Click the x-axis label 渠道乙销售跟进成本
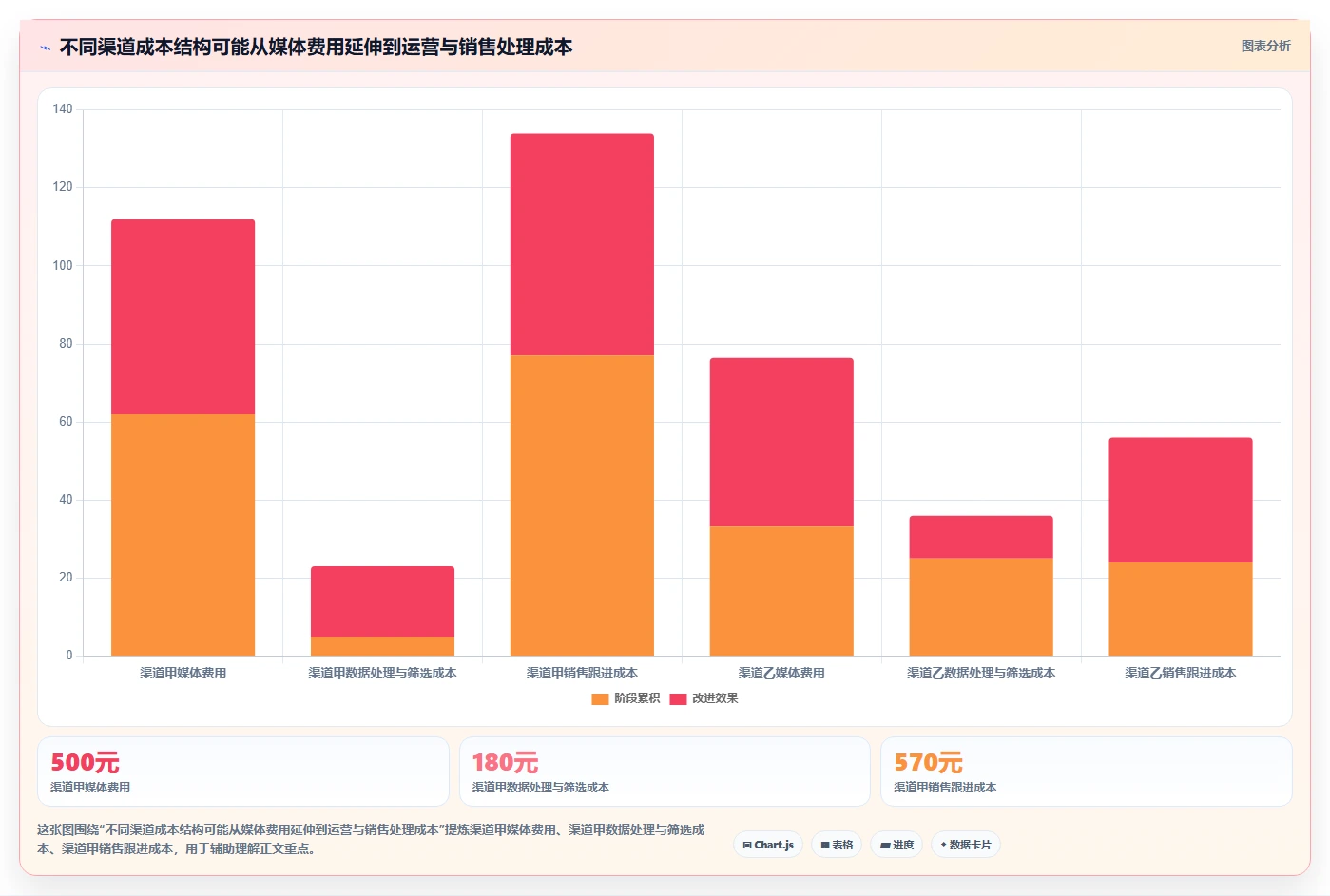The image size is (1330, 896). coord(1181,673)
